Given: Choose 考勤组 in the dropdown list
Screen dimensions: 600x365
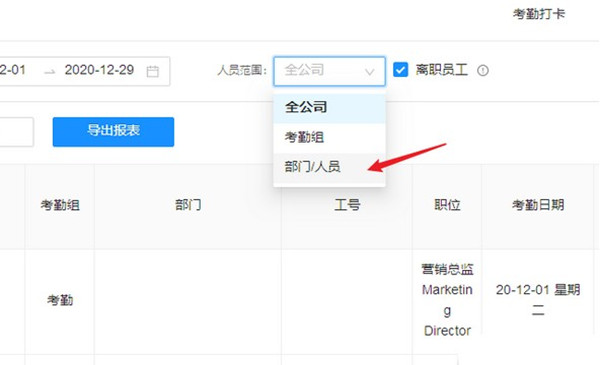Looking at the screenshot, I should 329,137.
